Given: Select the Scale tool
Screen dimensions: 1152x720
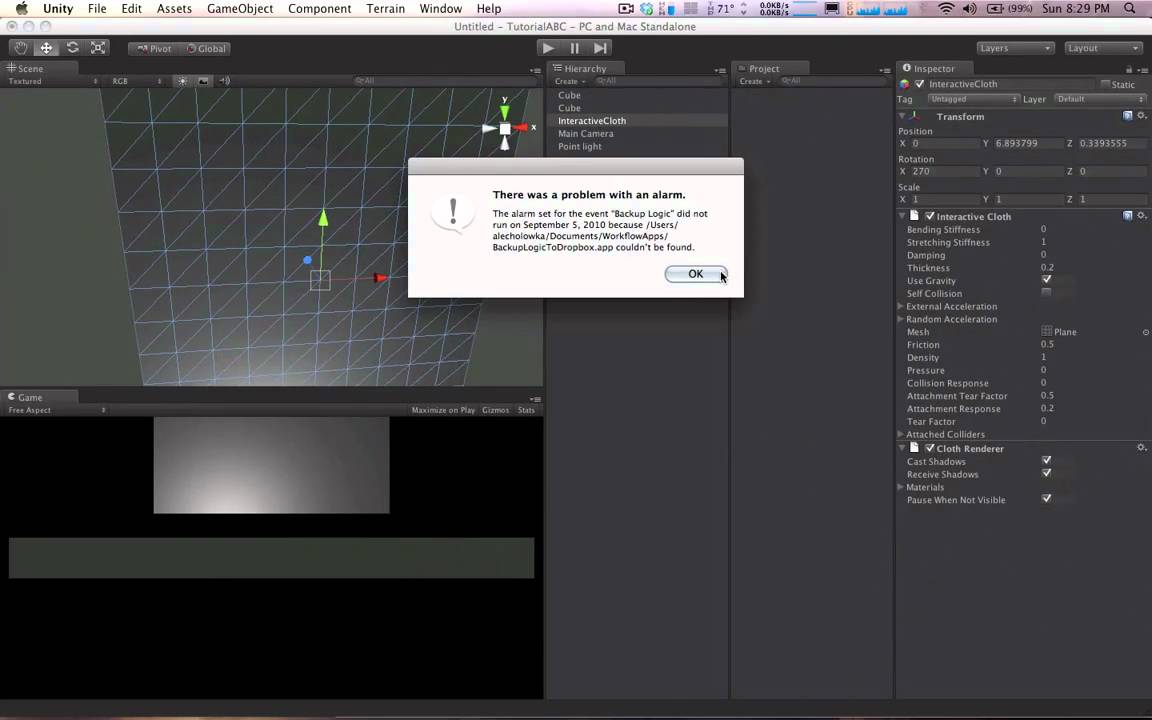Looking at the screenshot, I should point(98,48).
